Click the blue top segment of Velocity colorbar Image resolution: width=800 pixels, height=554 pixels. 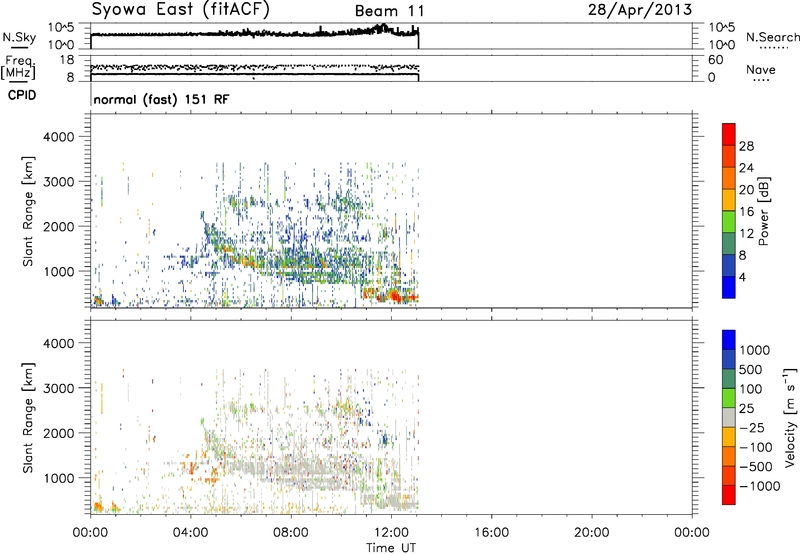coord(729,340)
